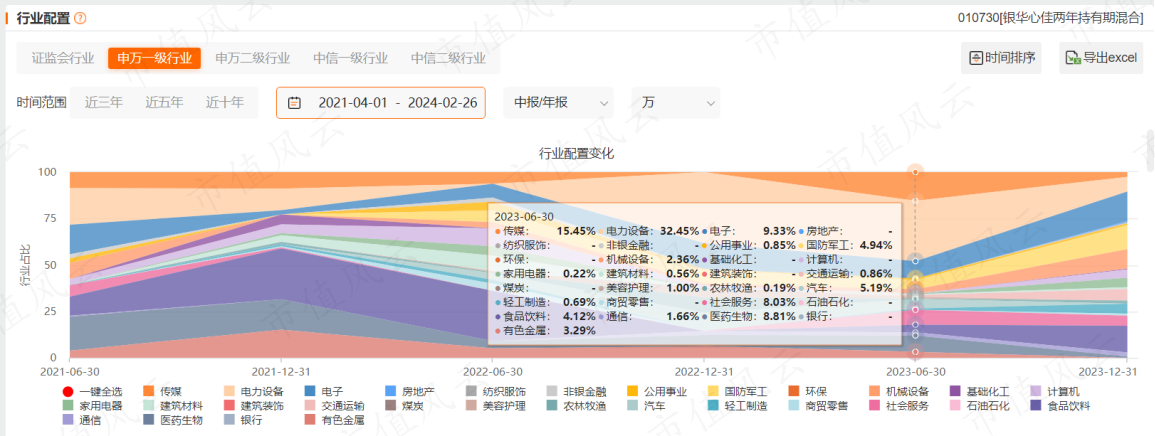The height and width of the screenshot is (436, 1155).
Task: Choose the 近三年 time range
Action: pos(104,103)
